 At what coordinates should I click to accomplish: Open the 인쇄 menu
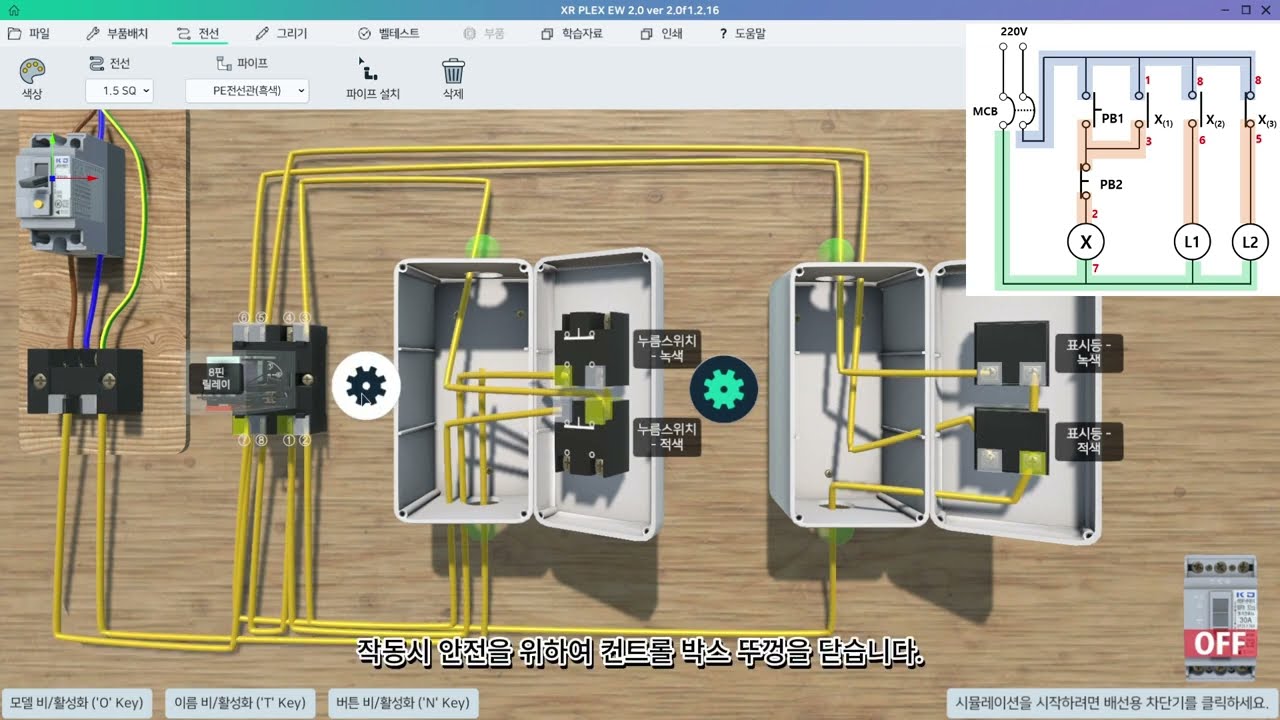click(x=661, y=33)
